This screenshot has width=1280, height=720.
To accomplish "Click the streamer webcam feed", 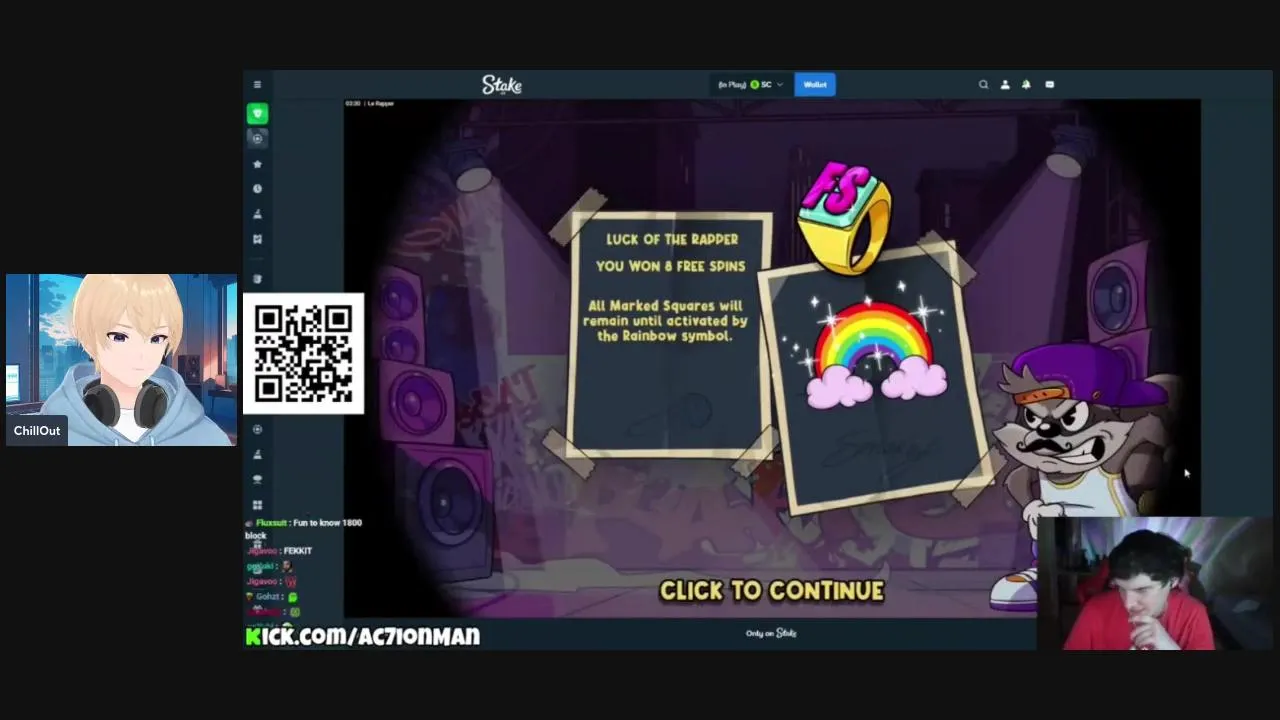I will (1156, 584).
